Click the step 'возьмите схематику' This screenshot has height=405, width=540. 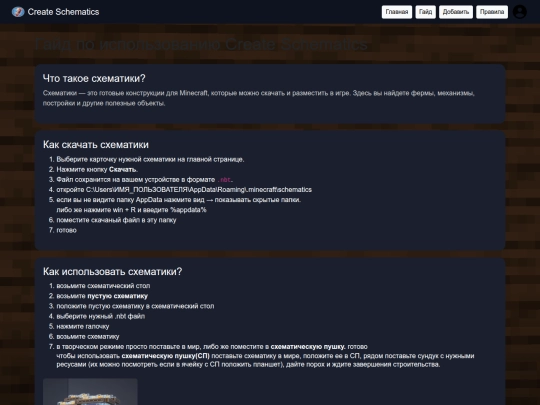click(88, 337)
